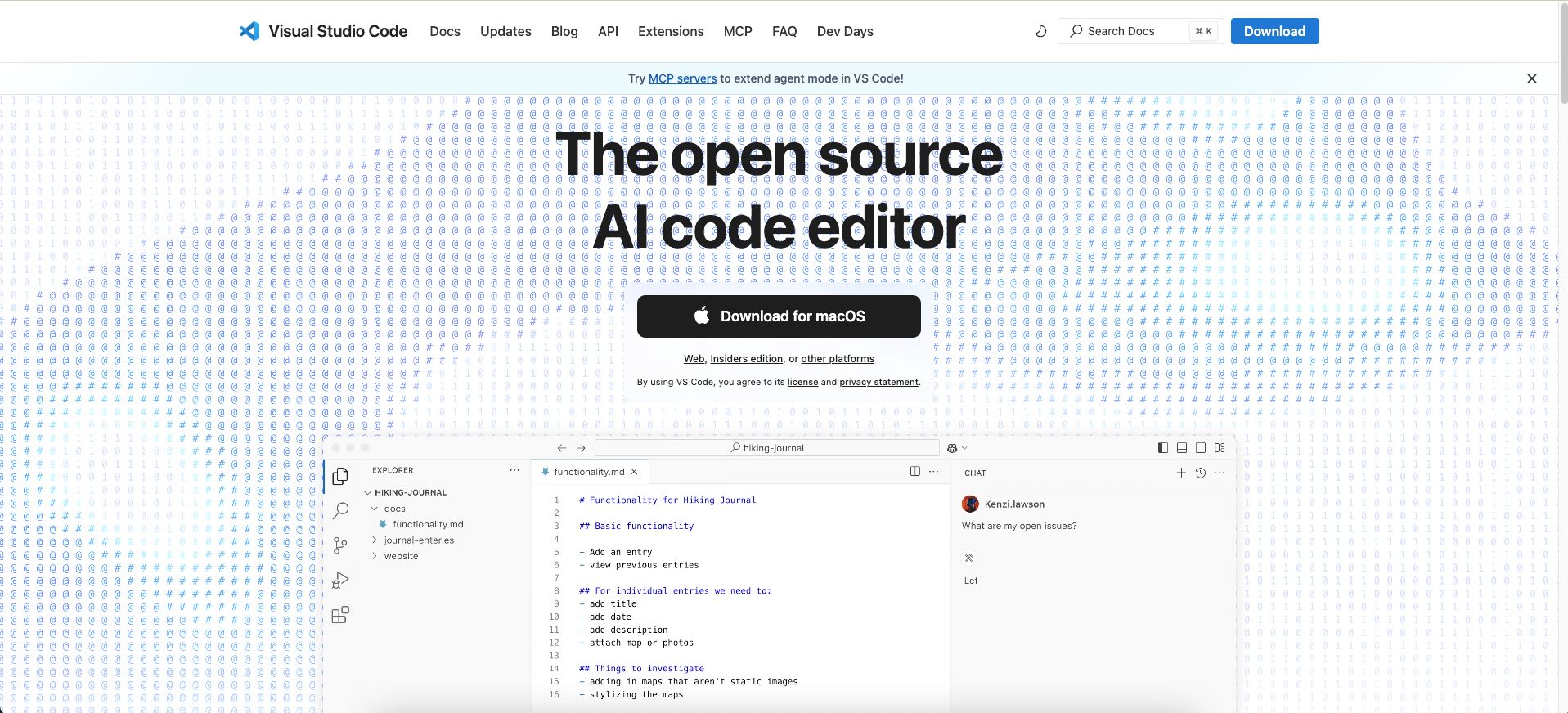Show chat history icon
This screenshot has width=1568, height=713.
click(1201, 473)
